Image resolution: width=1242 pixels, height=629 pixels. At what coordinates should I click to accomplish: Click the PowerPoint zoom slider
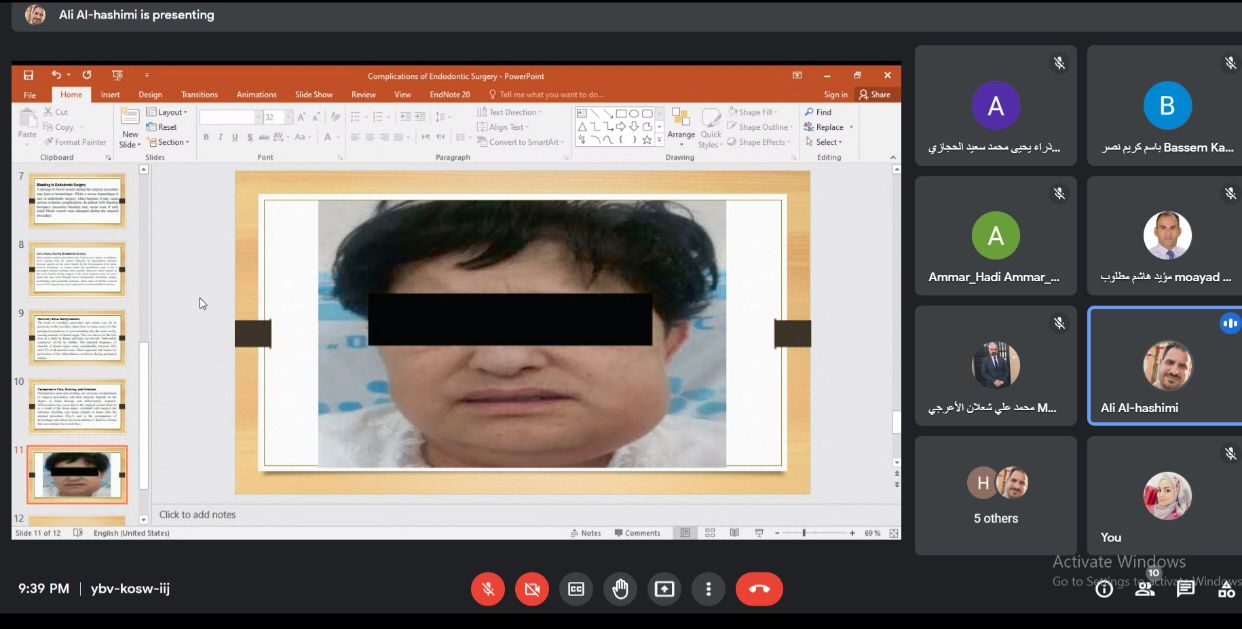tap(804, 533)
